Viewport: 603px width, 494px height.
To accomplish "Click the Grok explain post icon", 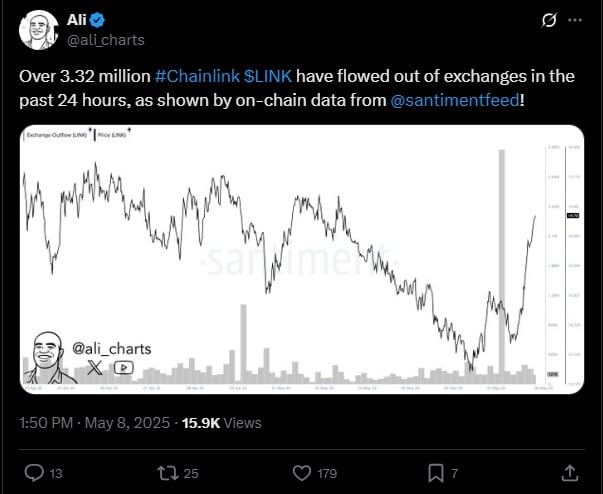I will click(549, 20).
